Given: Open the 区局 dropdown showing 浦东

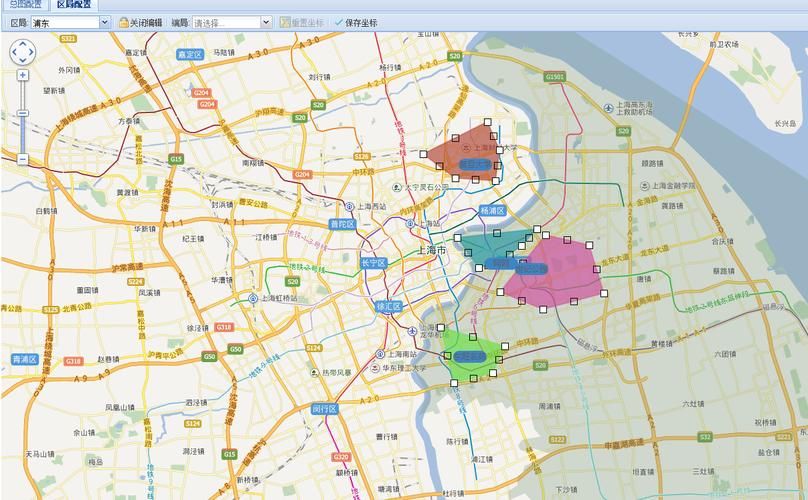Looking at the screenshot, I should (70, 22).
